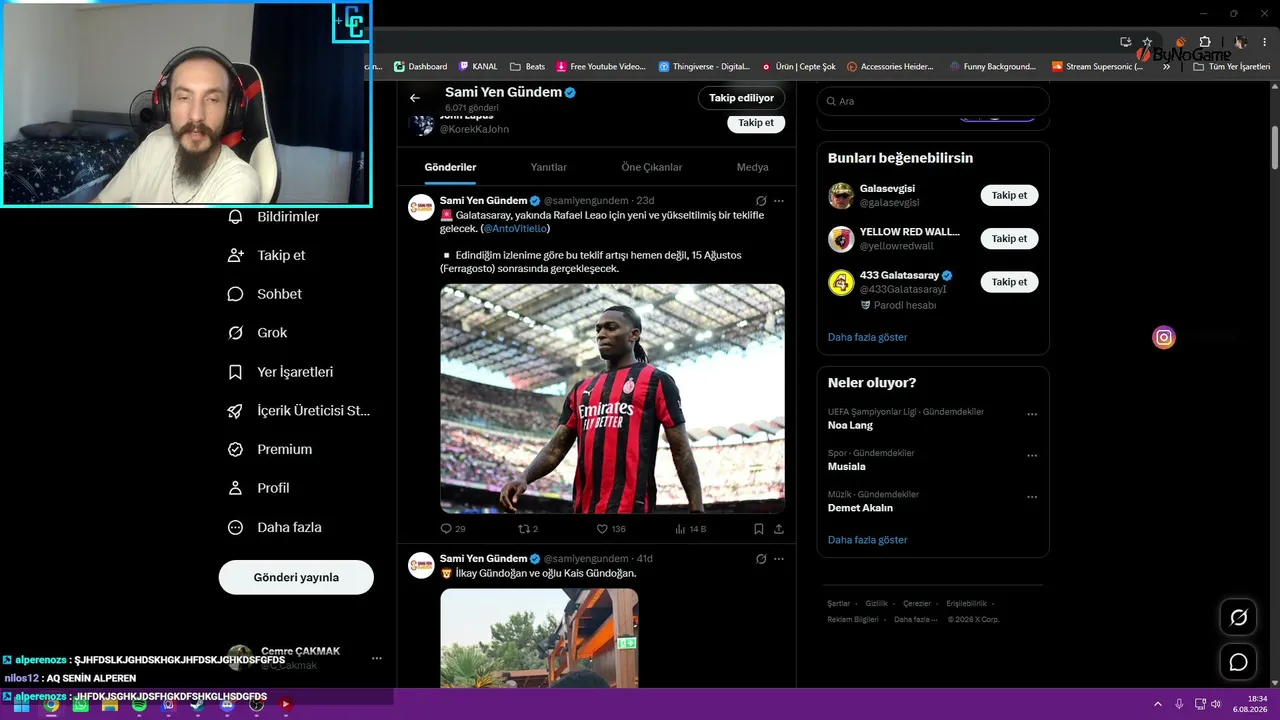Open Sohbet chat from the sidebar
The height and width of the screenshot is (720, 1280).
264,294
